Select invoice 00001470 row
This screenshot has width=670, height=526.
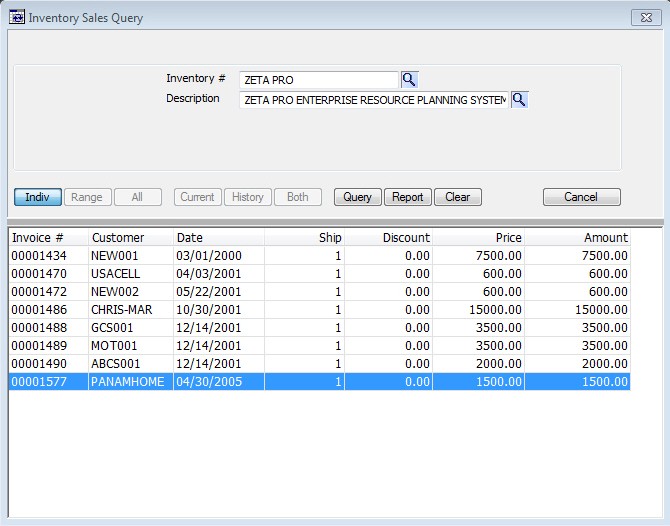[320, 273]
